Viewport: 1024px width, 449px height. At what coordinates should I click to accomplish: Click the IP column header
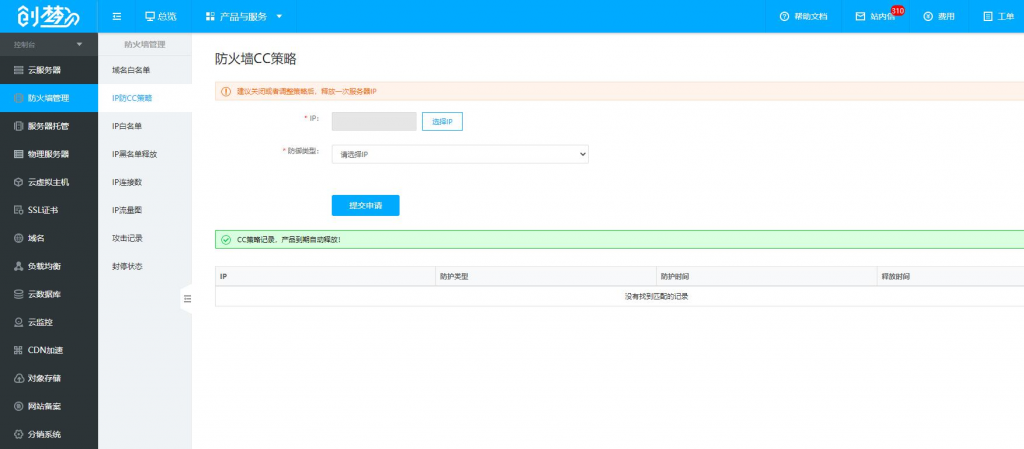click(325, 276)
